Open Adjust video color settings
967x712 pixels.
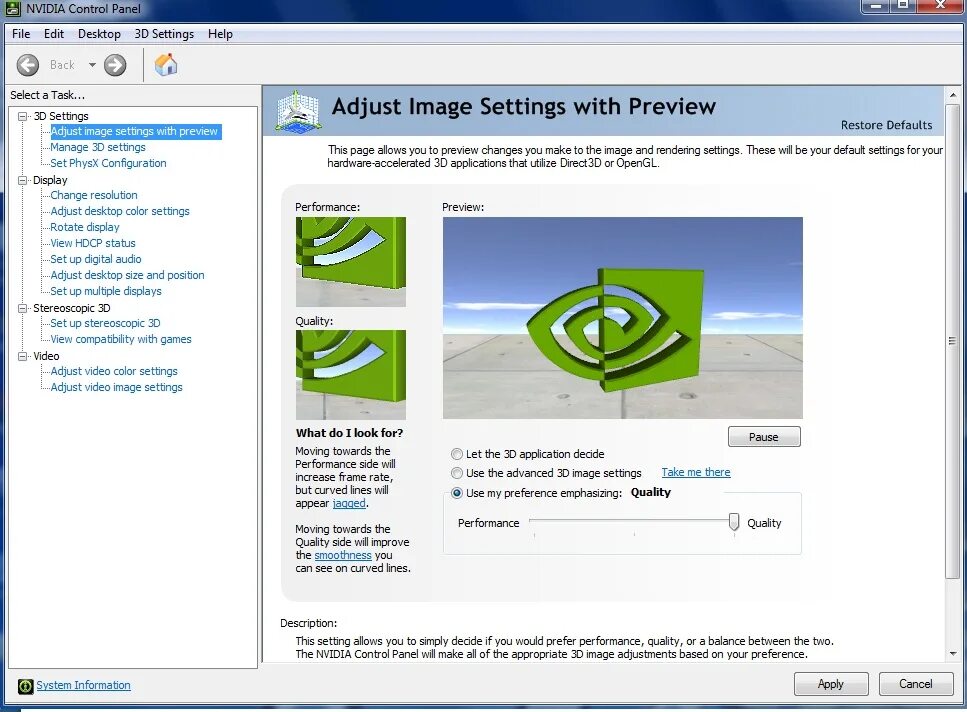tap(114, 372)
